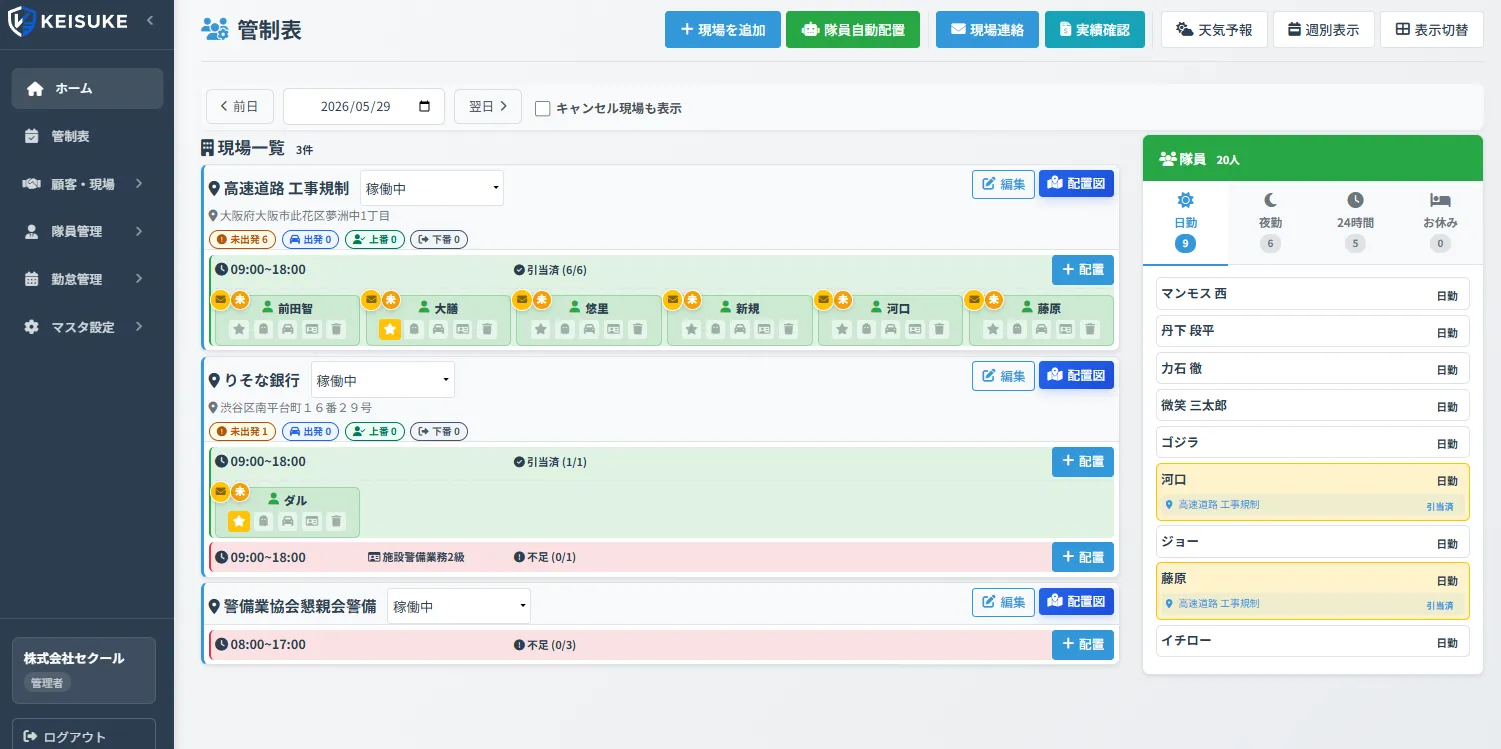
Task: Go to 翌日 next day
Action: (x=488, y=106)
